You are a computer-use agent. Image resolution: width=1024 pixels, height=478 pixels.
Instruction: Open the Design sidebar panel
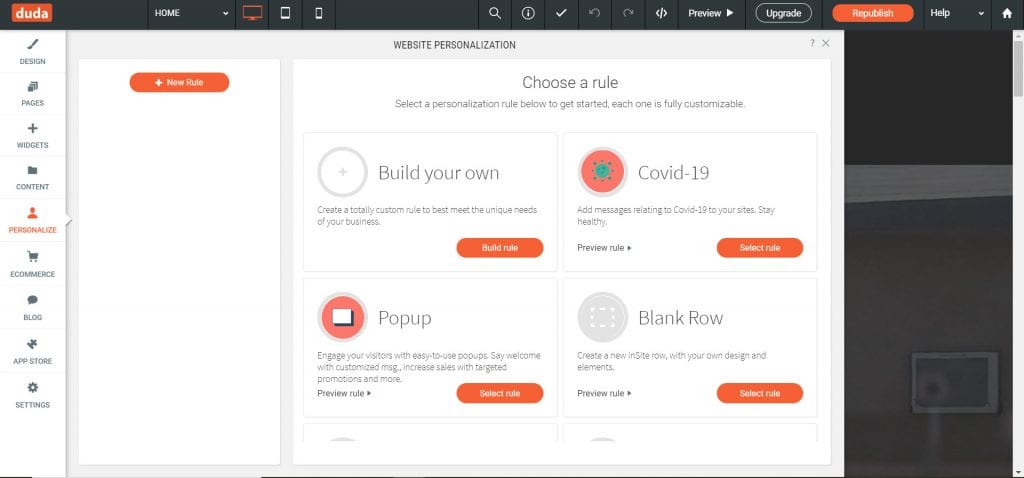[33, 52]
